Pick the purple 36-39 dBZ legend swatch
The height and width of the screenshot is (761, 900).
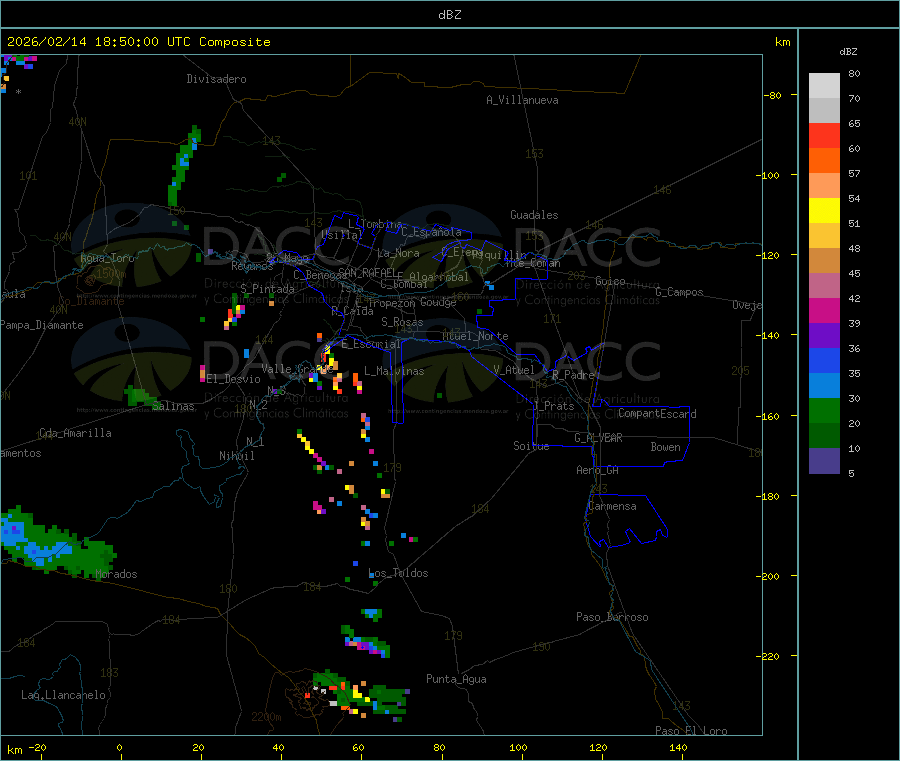(824, 336)
